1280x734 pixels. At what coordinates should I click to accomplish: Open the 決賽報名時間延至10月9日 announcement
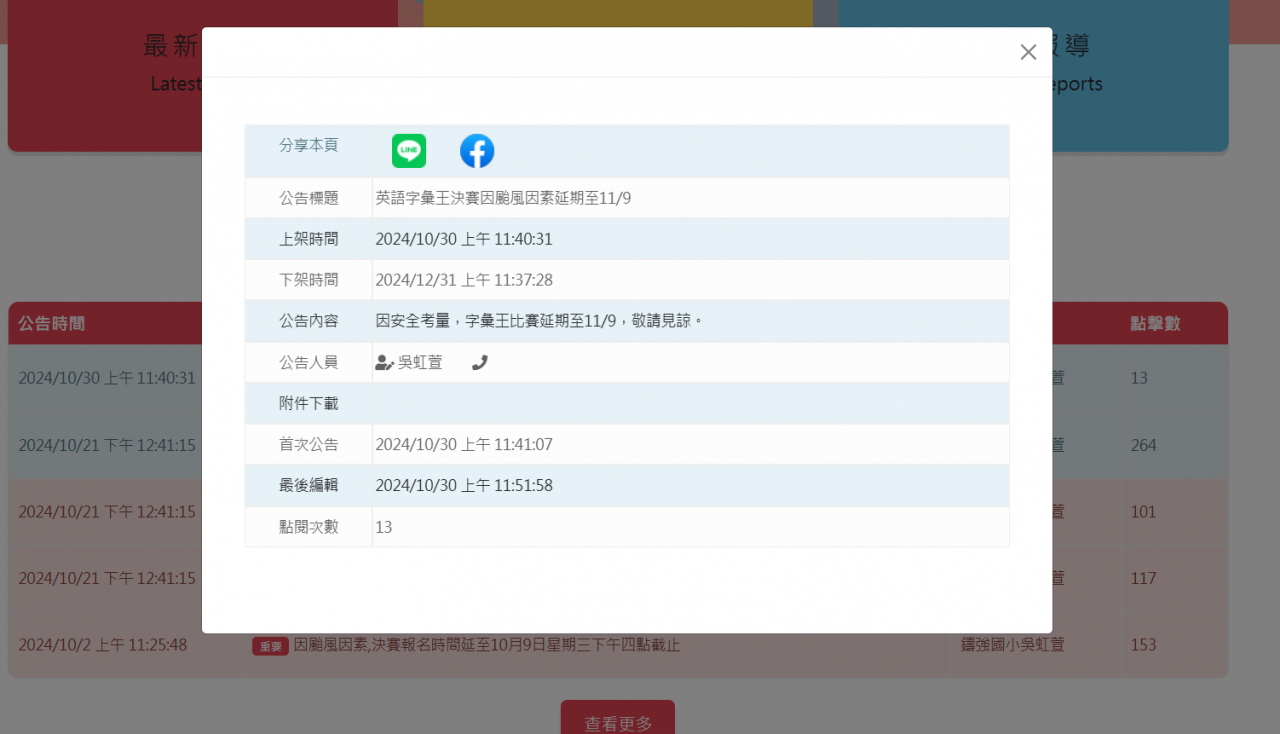[x=486, y=645]
